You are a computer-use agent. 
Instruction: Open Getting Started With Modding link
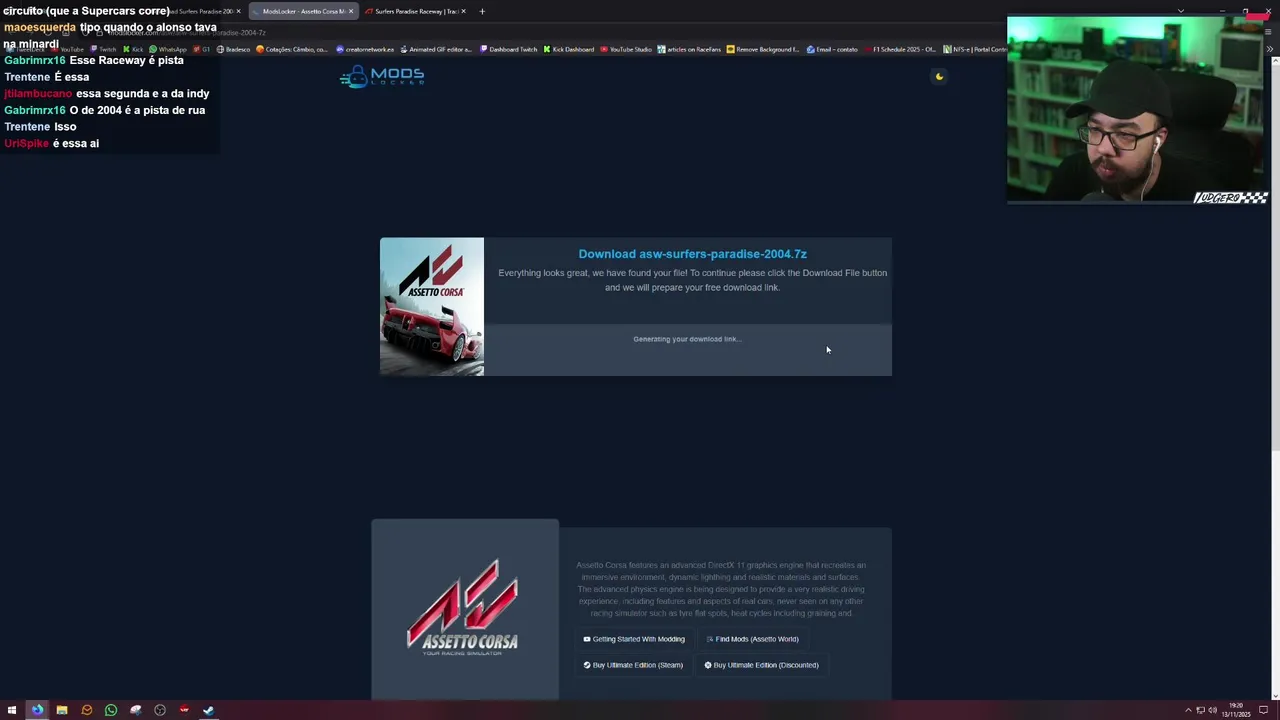[x=634, y=639]
